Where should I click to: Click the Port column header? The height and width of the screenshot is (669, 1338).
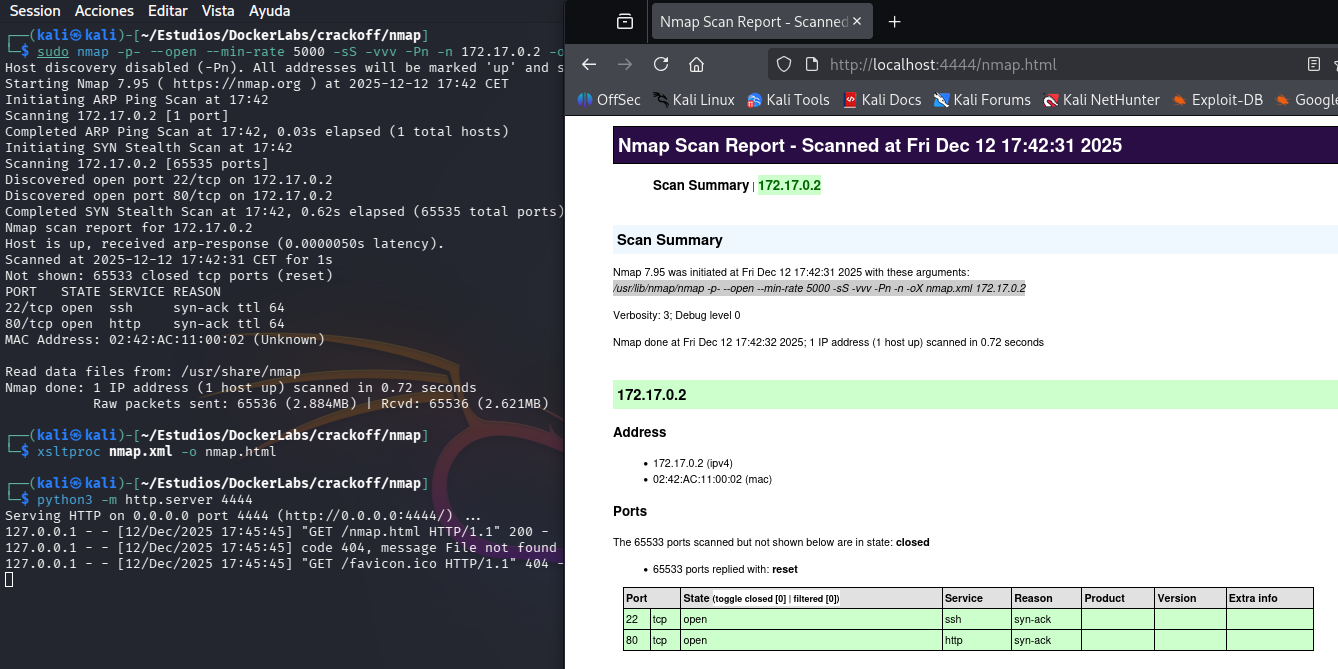pyautogui.click(x=652, y=598)
